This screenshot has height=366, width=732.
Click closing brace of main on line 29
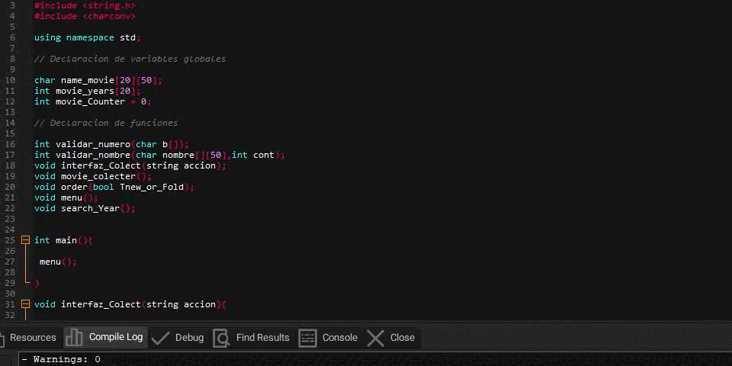pos(37,283)
